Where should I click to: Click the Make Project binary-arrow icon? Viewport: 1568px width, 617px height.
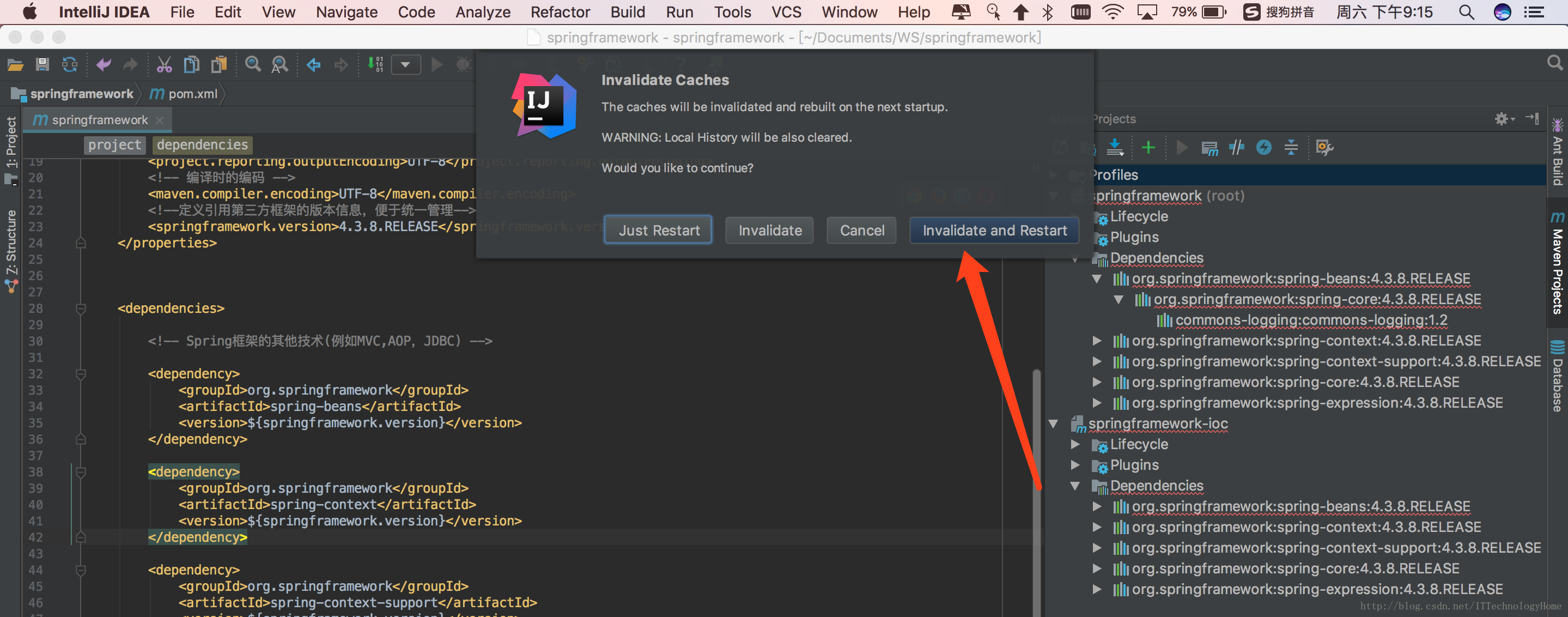[x=375, y=64]
